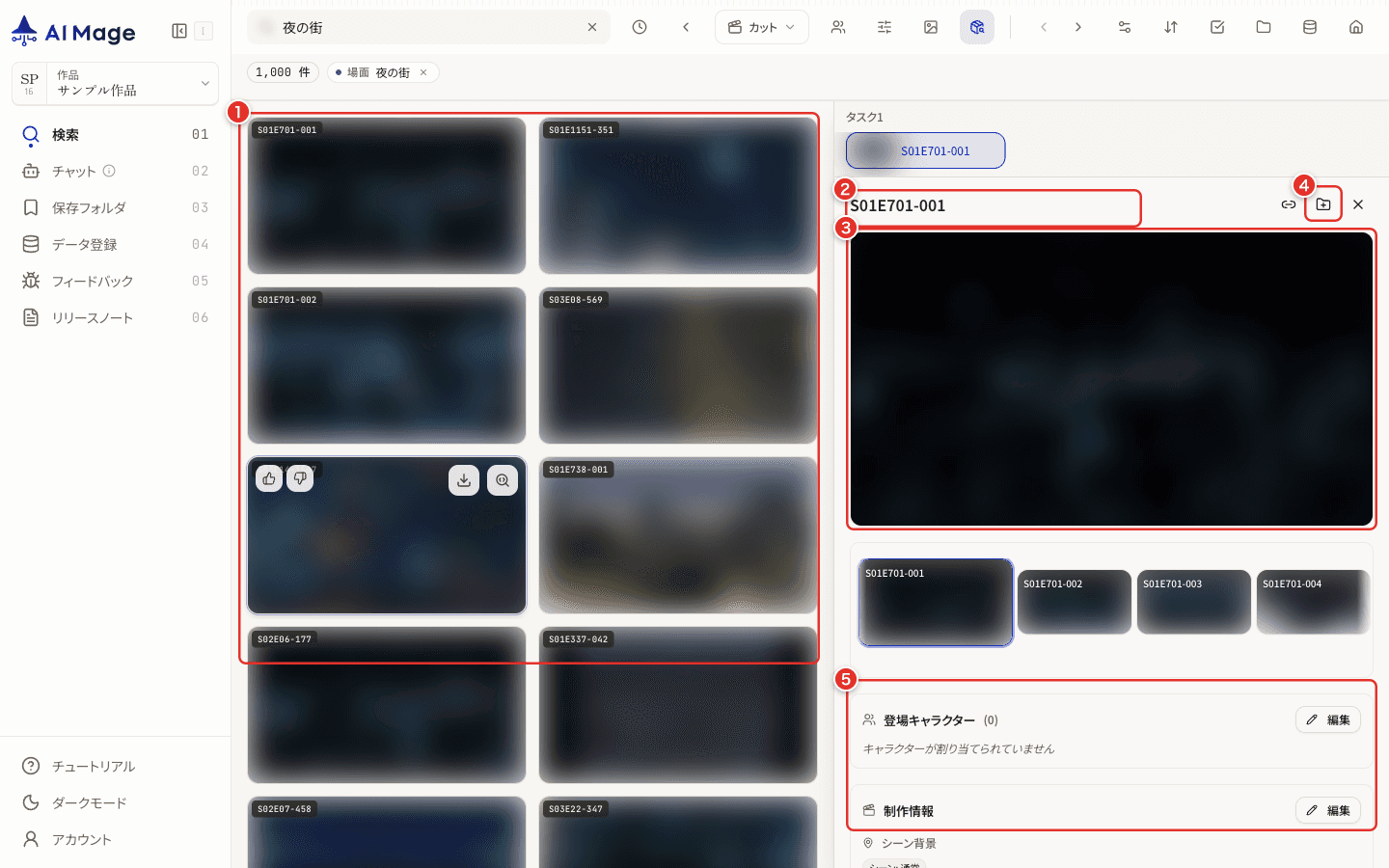Click the info icon next to チャット
The height and width of the screenshot is (868, 1389).
109,171
